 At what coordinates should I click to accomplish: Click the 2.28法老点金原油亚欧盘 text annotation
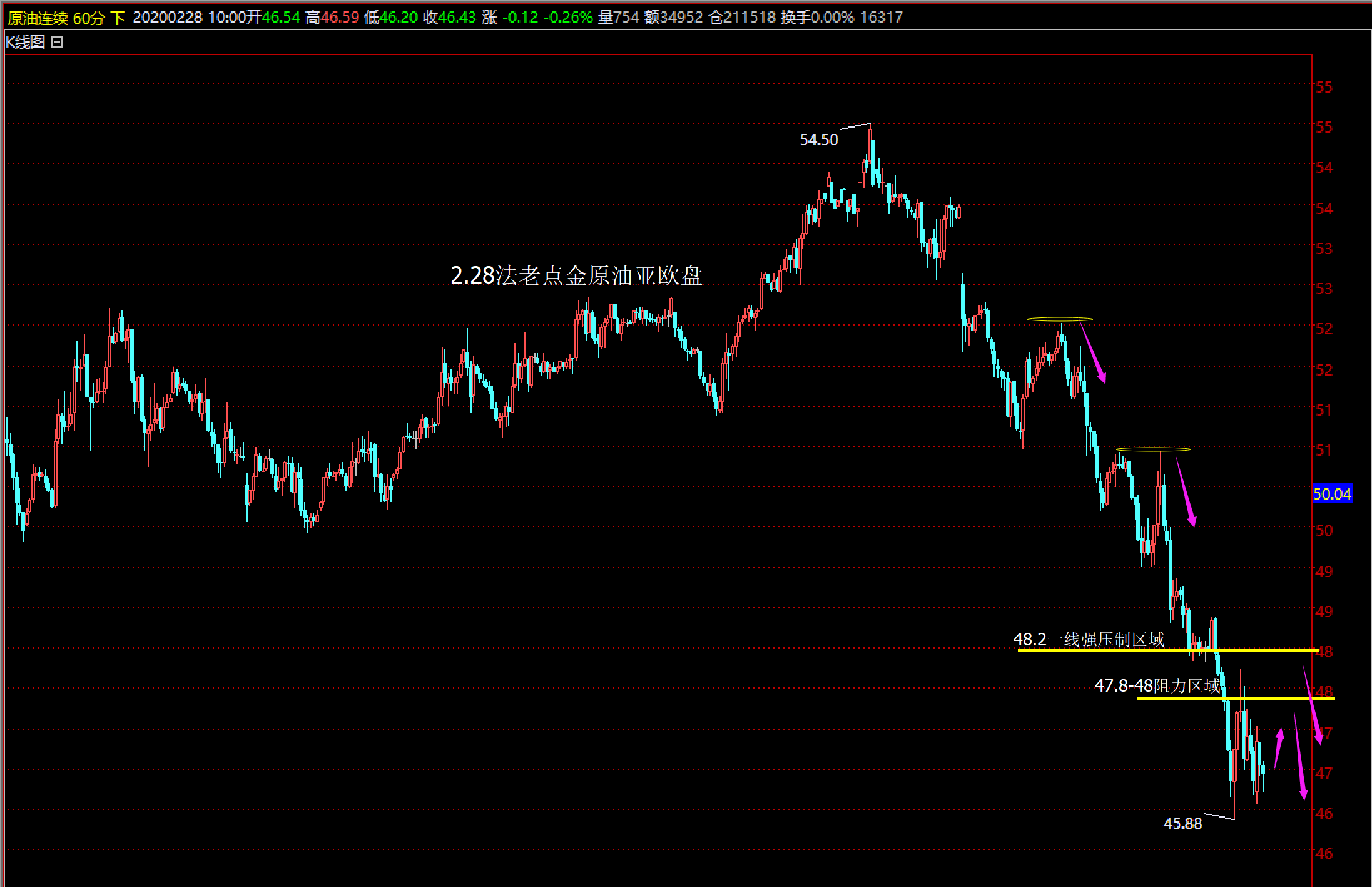pos(576,275)
